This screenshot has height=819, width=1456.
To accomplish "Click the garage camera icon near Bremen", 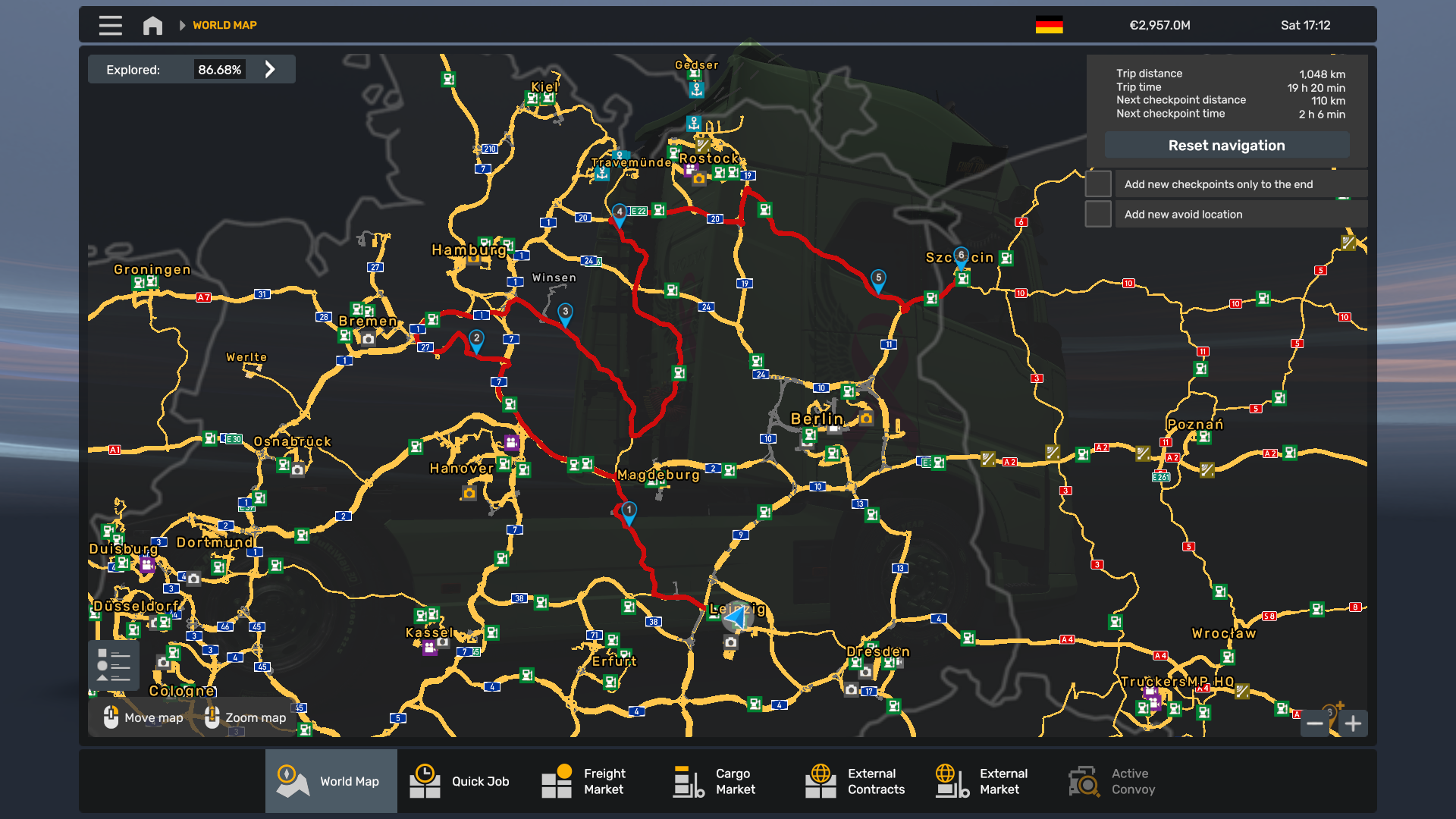I will pyautogui.click(x=369, y=339).
